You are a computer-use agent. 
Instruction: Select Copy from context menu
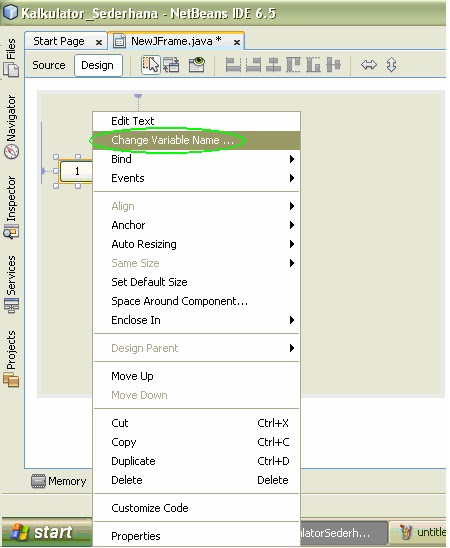point(196,442)
